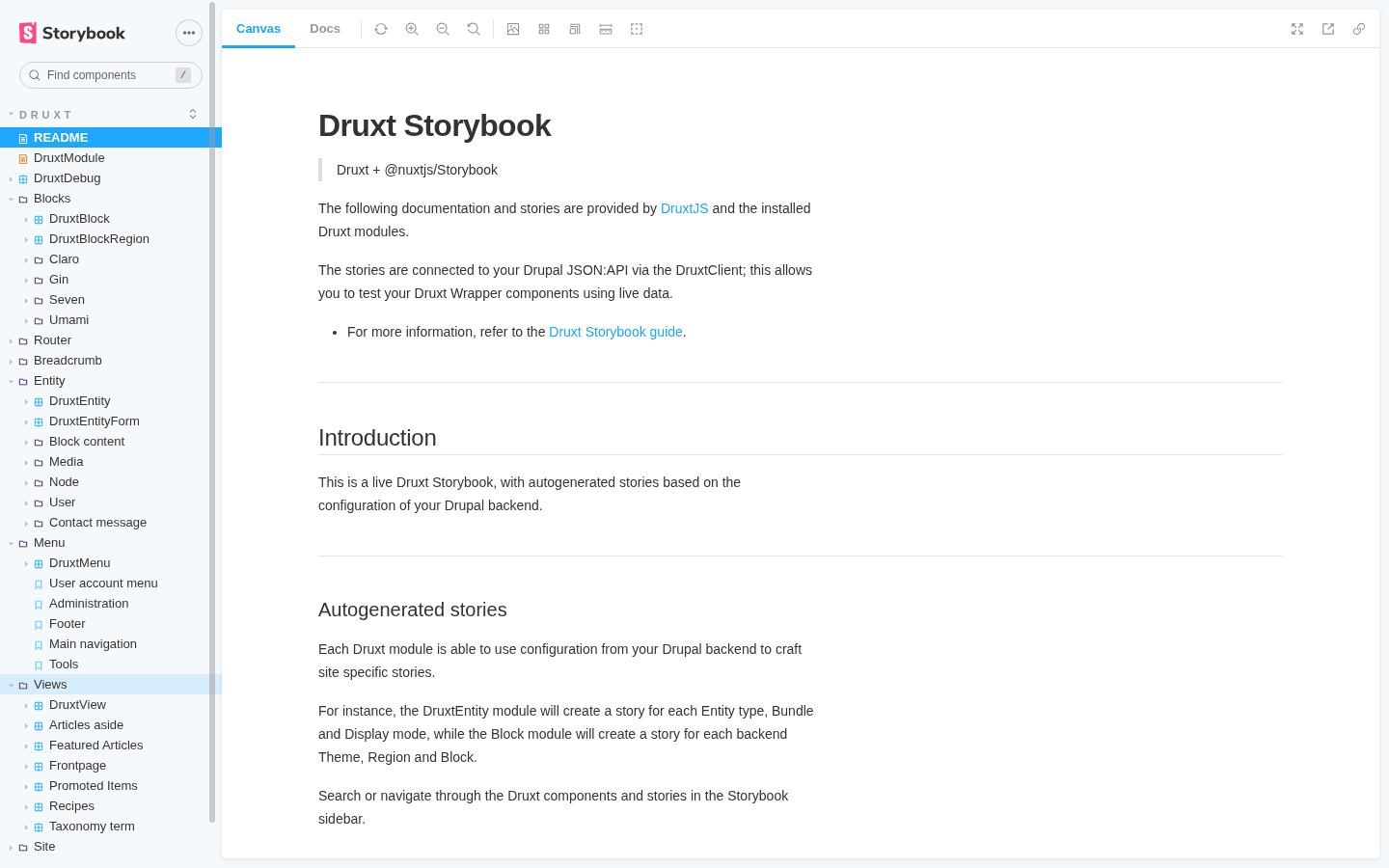Select README in the sidebar

(111, 138)
